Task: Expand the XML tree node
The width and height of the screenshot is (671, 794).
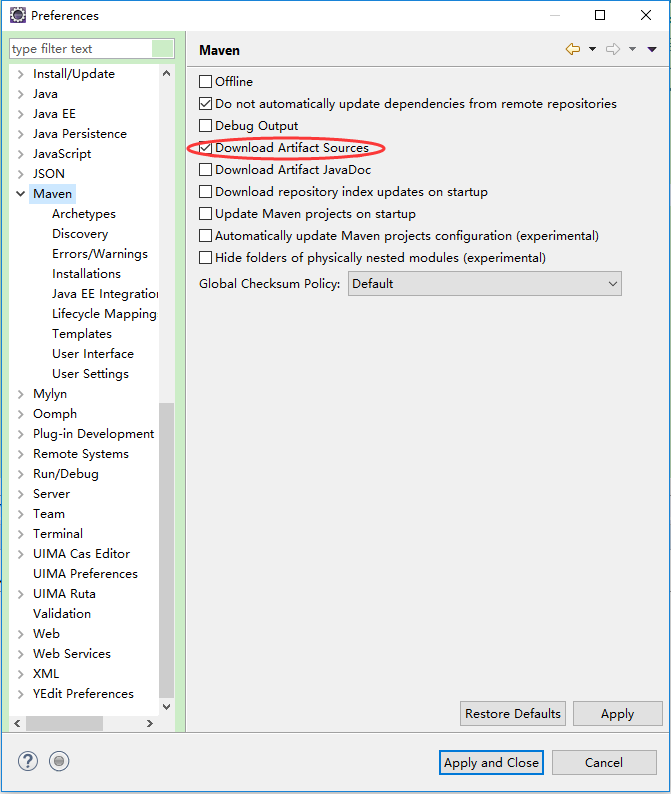Action: 20,674
